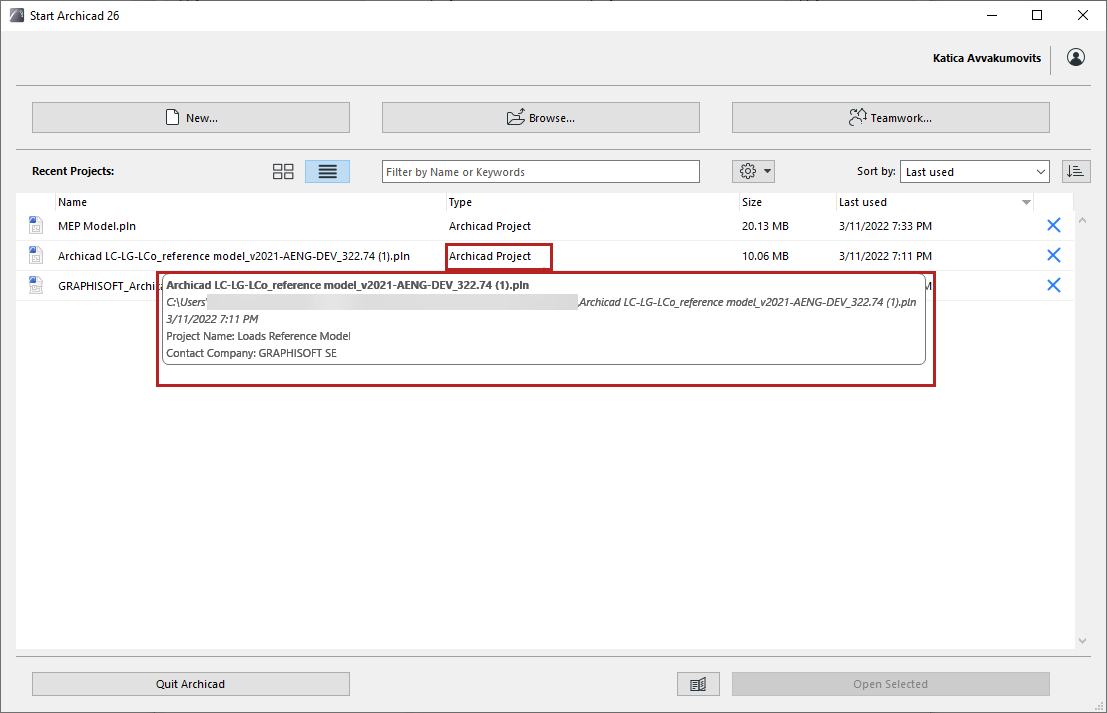Viewport: 1107px width, 713px height.
Task: Click the 20.13 MB size cell
Action: (765, 226)
